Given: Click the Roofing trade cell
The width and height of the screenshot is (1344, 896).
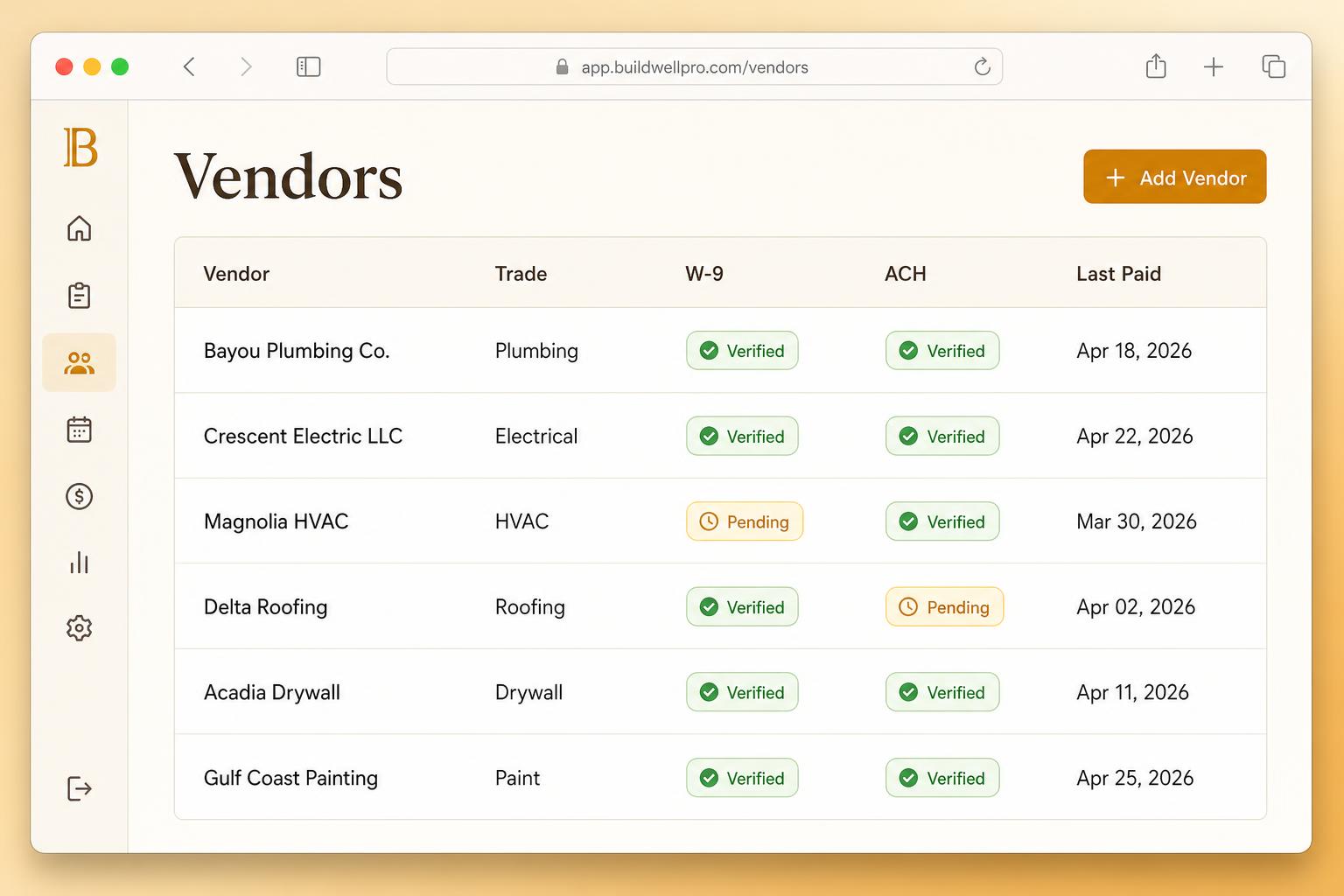Looking at the screenshot, I should point(529,607).
